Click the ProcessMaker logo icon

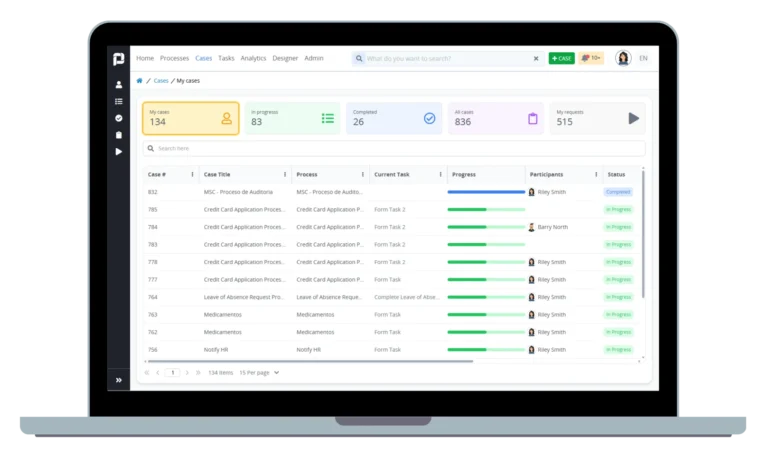[x=119, y=59]
